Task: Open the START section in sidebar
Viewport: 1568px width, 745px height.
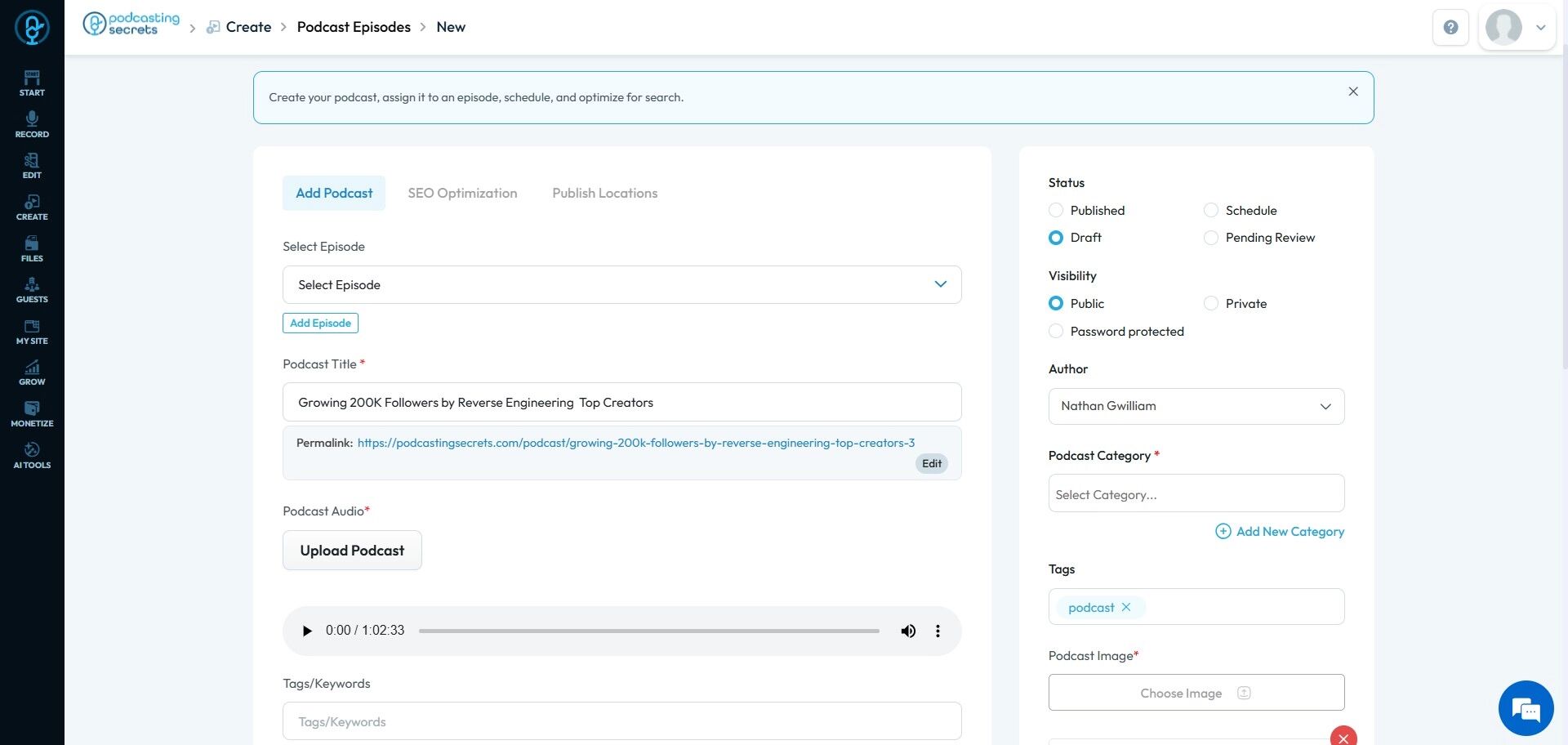Action: click(x=32, y=83)
